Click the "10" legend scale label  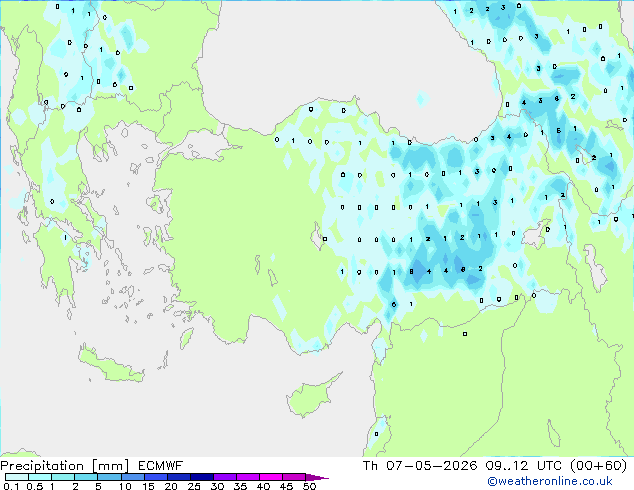tap(125, 486)
